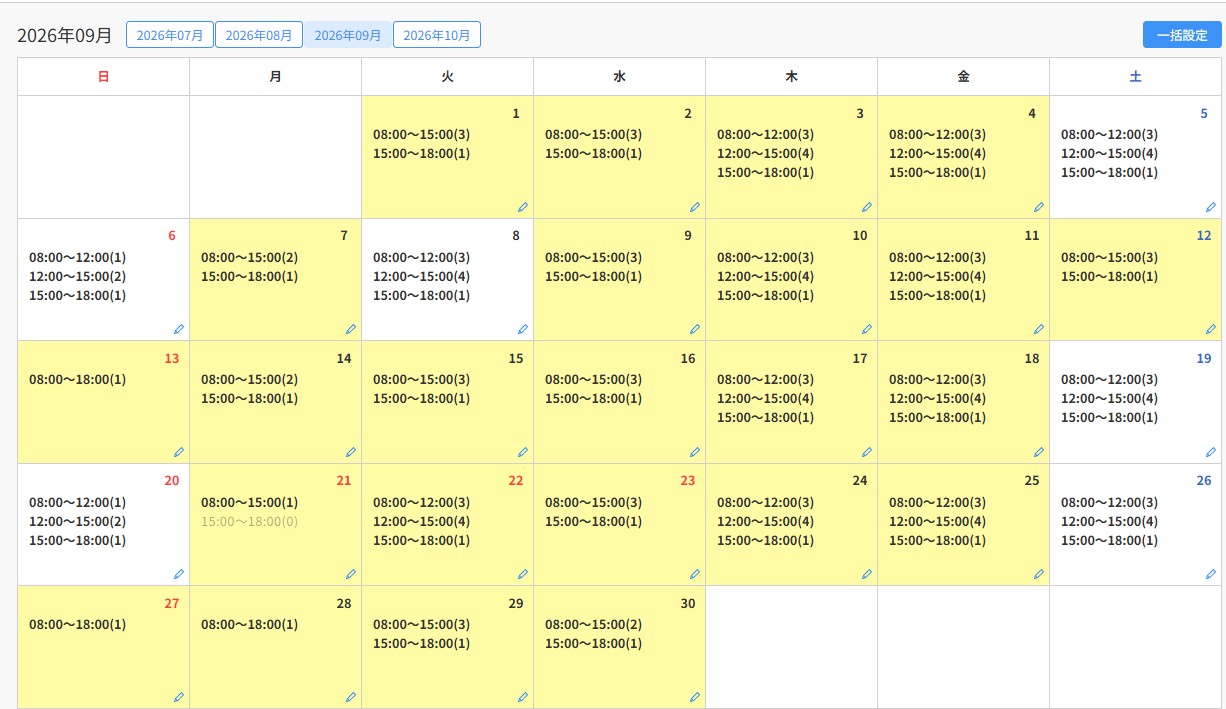Click the edit pencil on September 27
The width and height of the screenshot is (1226, 709).
[x=179, y=697]
